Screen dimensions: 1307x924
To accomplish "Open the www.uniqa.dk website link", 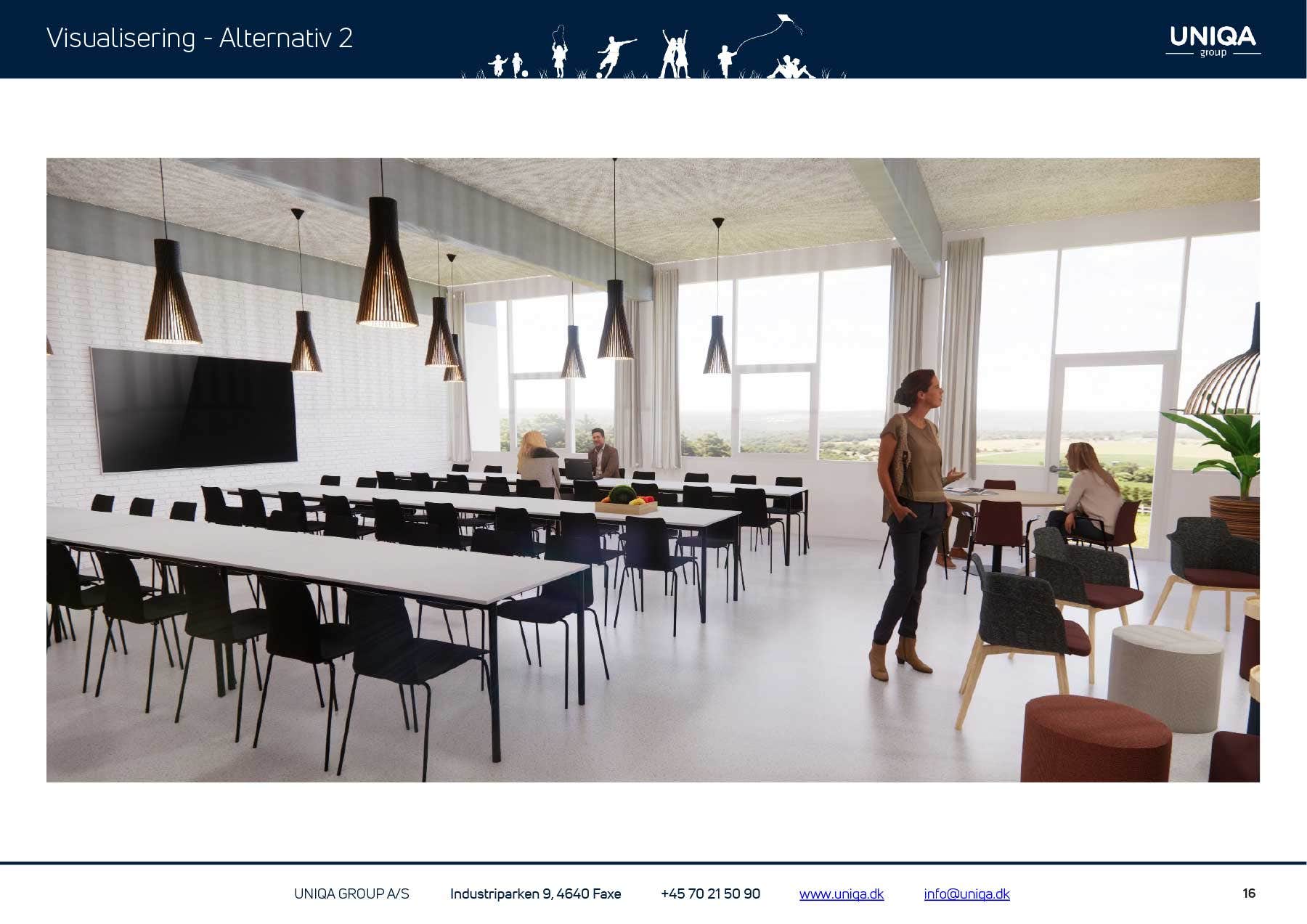I will coord(841,894).
